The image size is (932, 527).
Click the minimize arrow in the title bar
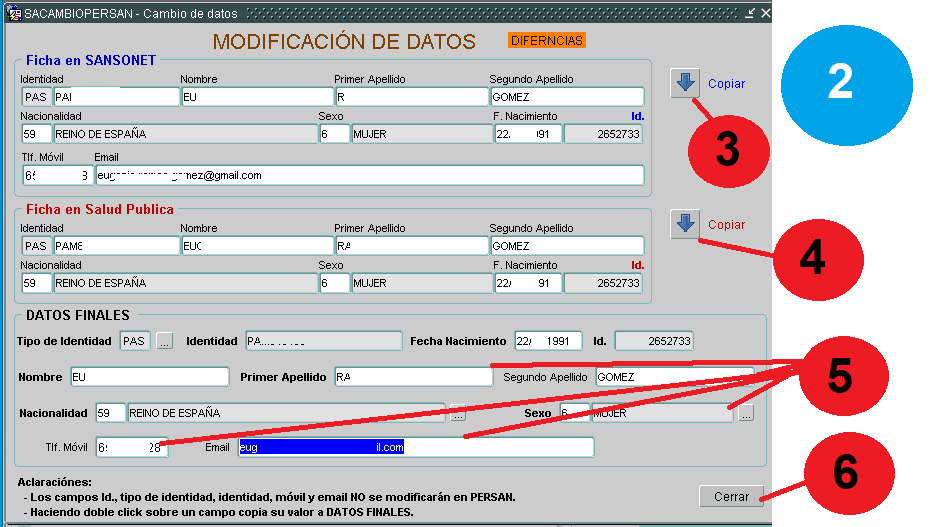[750, 13]
